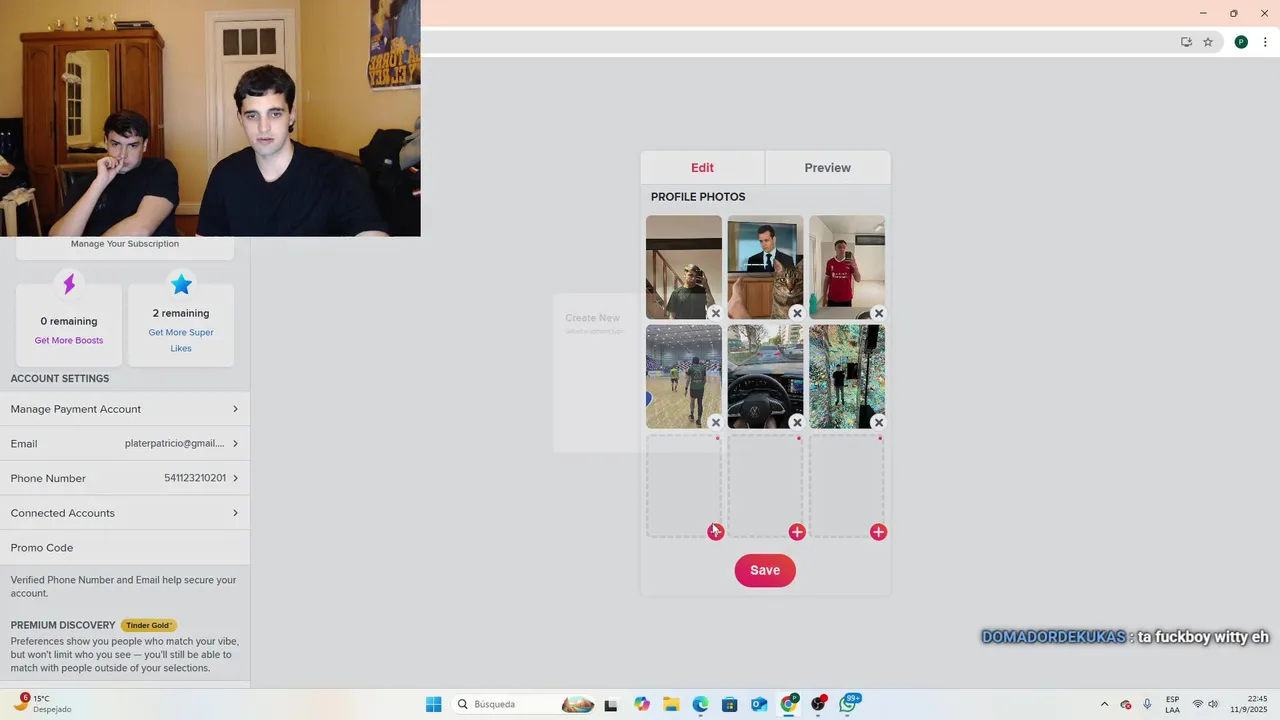The height and width of the screenshot is (720, 1280).
Task: Open WhatsApp from taskbar
Action: tap(849, 704)
